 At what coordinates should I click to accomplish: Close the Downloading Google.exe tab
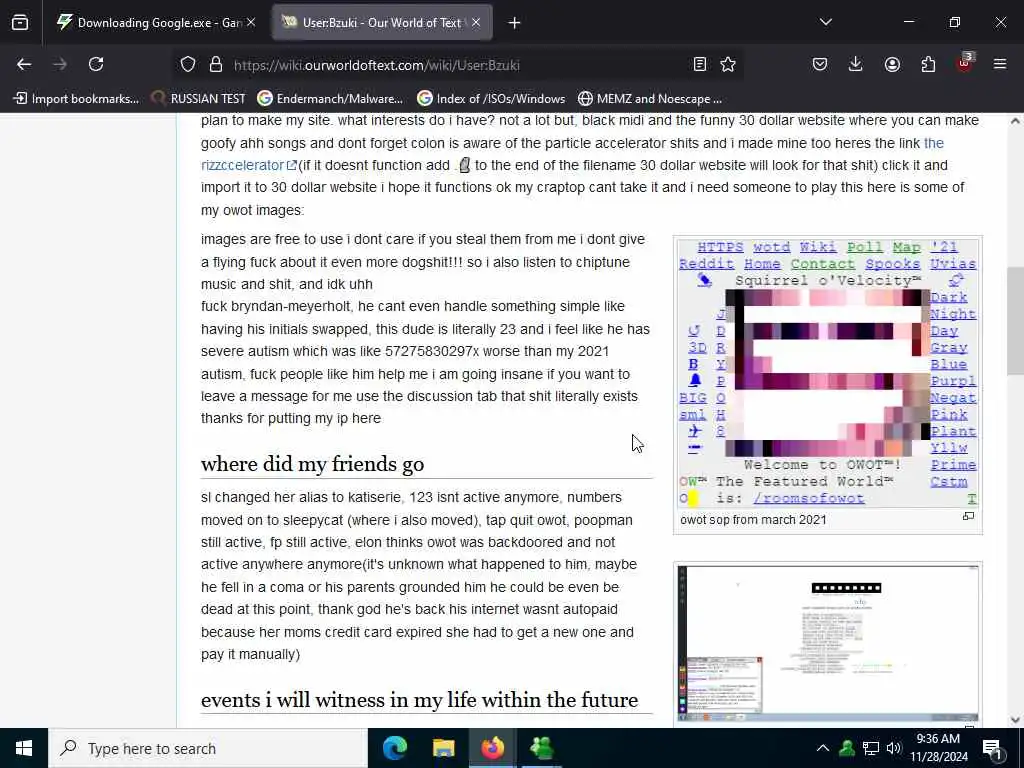click(251, 22)
